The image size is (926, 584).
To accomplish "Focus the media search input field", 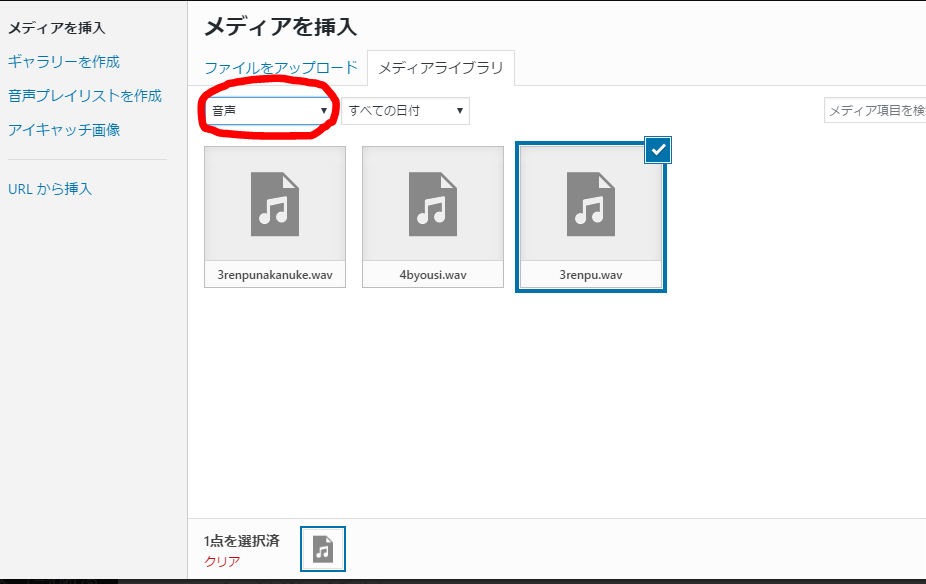I will [x=874, y=111].
